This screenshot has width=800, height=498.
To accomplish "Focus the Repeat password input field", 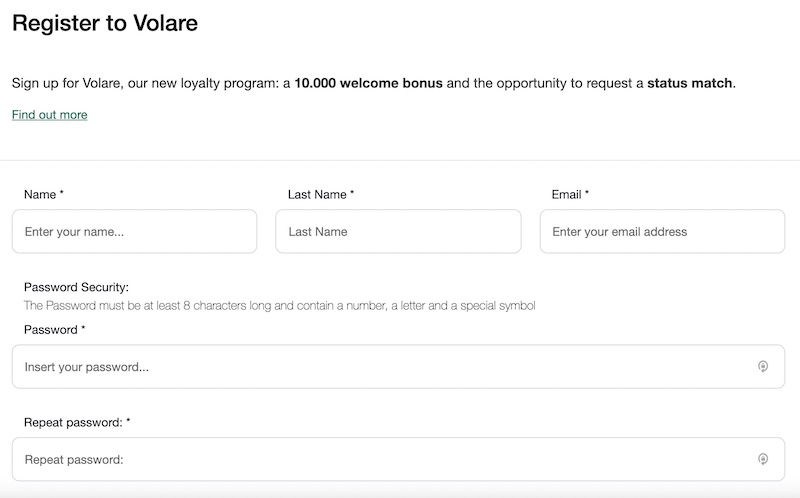I will tap(398, 459).
